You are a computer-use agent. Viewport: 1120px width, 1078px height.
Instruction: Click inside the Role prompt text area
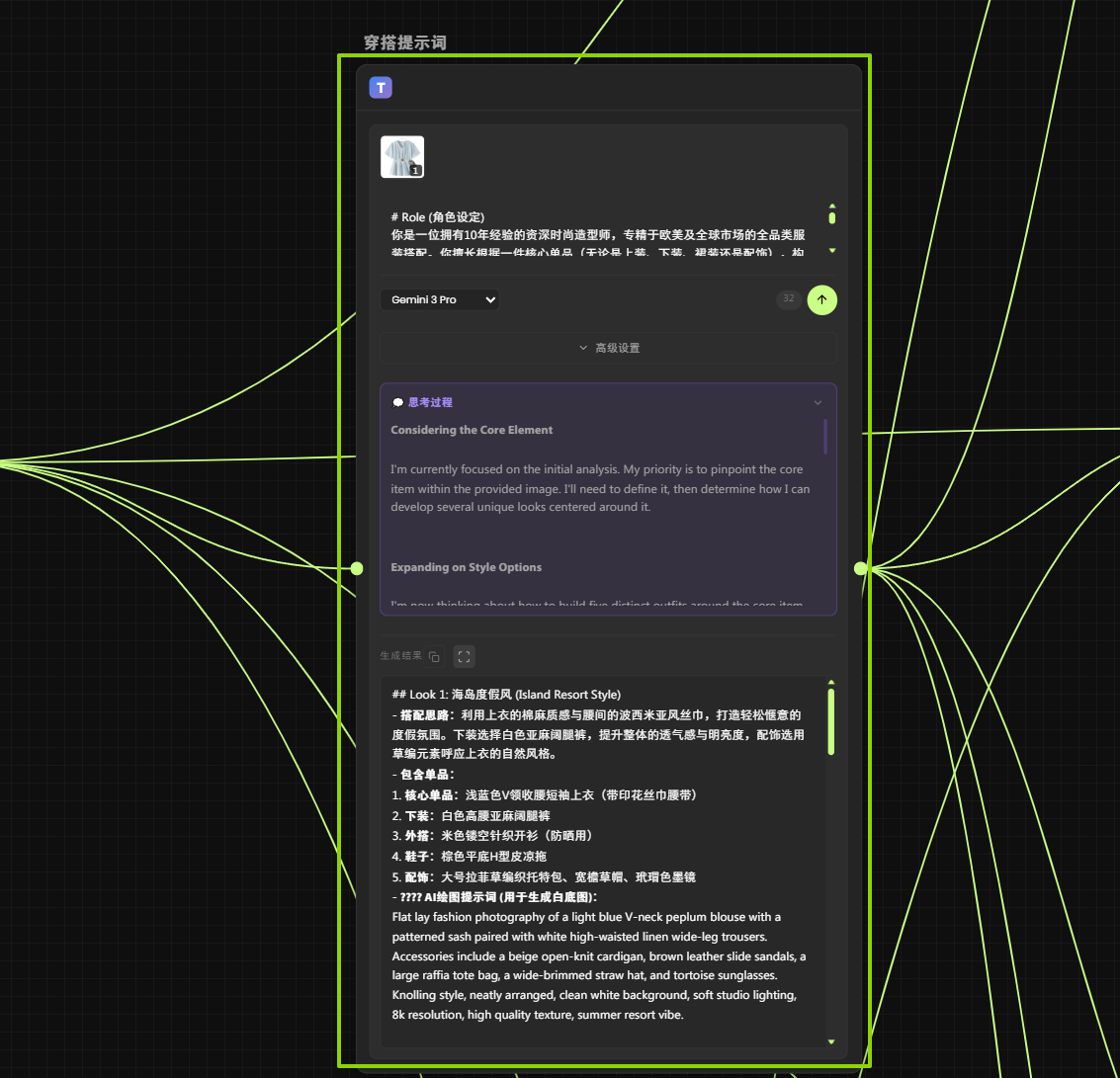click(x=598, y=235)
